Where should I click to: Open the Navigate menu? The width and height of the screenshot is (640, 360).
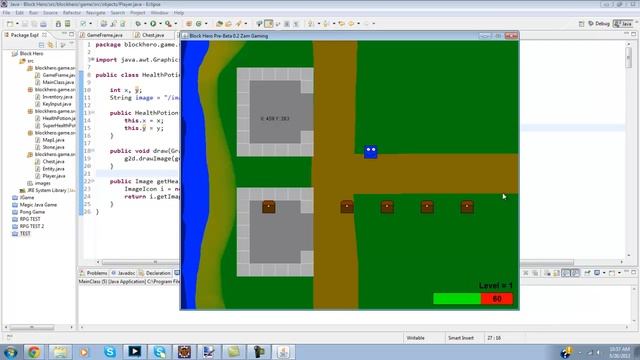pyautogui.click(x=95, y=13)
